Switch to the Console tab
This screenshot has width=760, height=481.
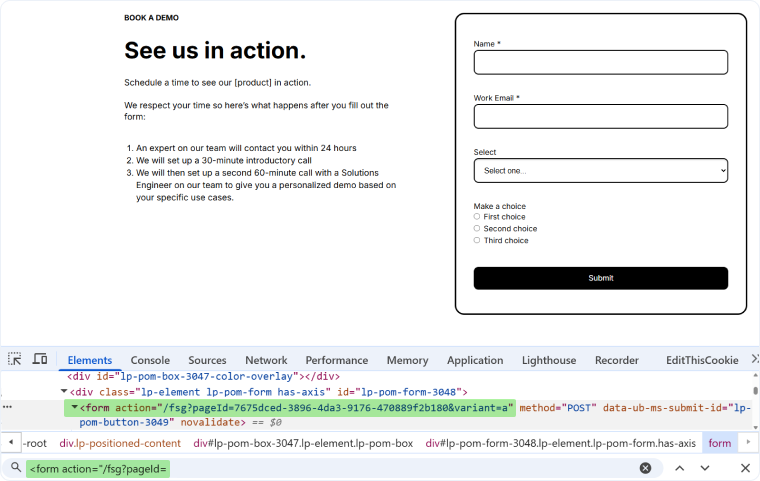pyautogui.click(x=150, y=361)
